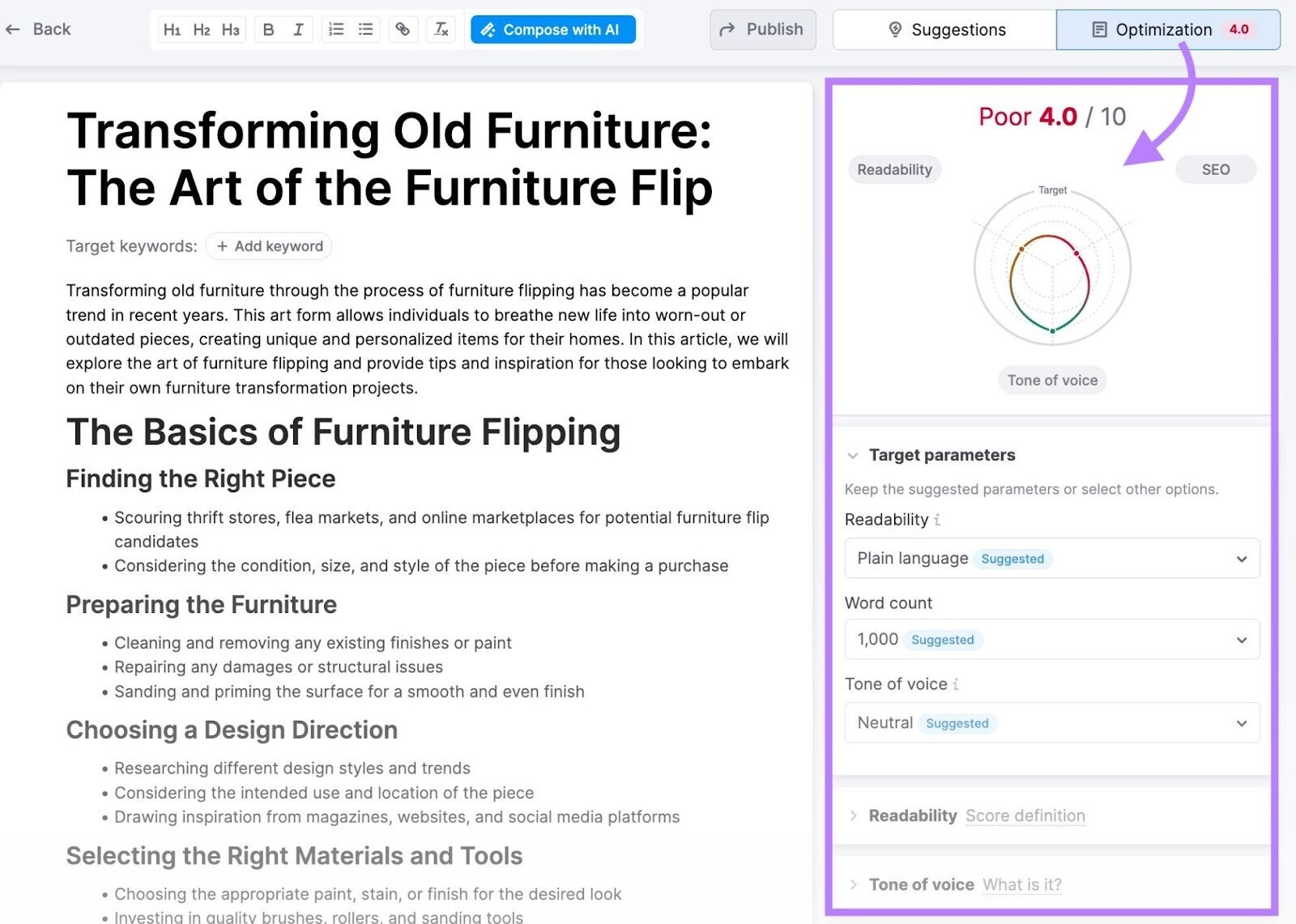Switch to the Suggestions tab

[944, 30]
